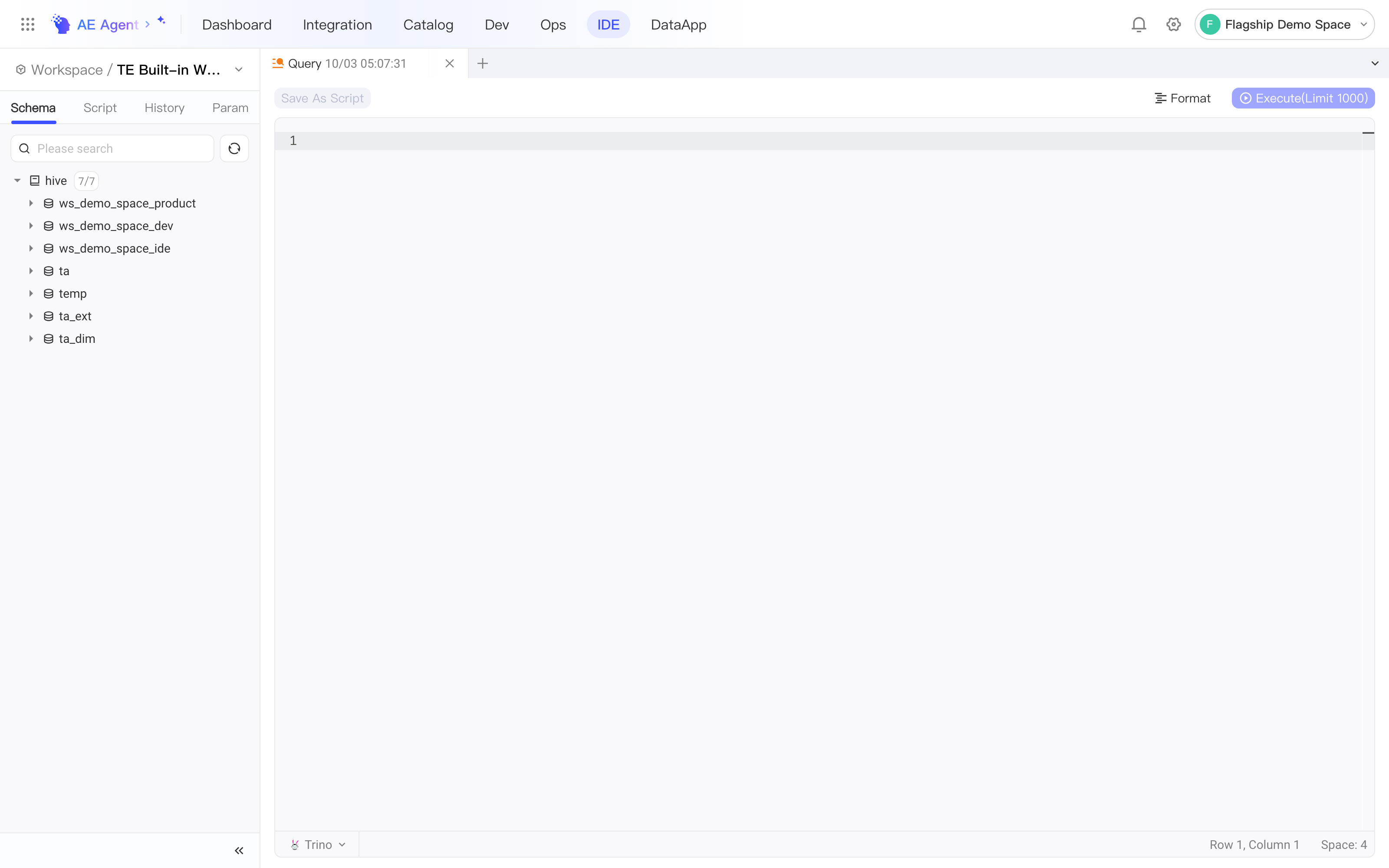The height and width of the screenshot is (868, 1389).
Task: Open the settings gear icon
Action: [1173, 24]
